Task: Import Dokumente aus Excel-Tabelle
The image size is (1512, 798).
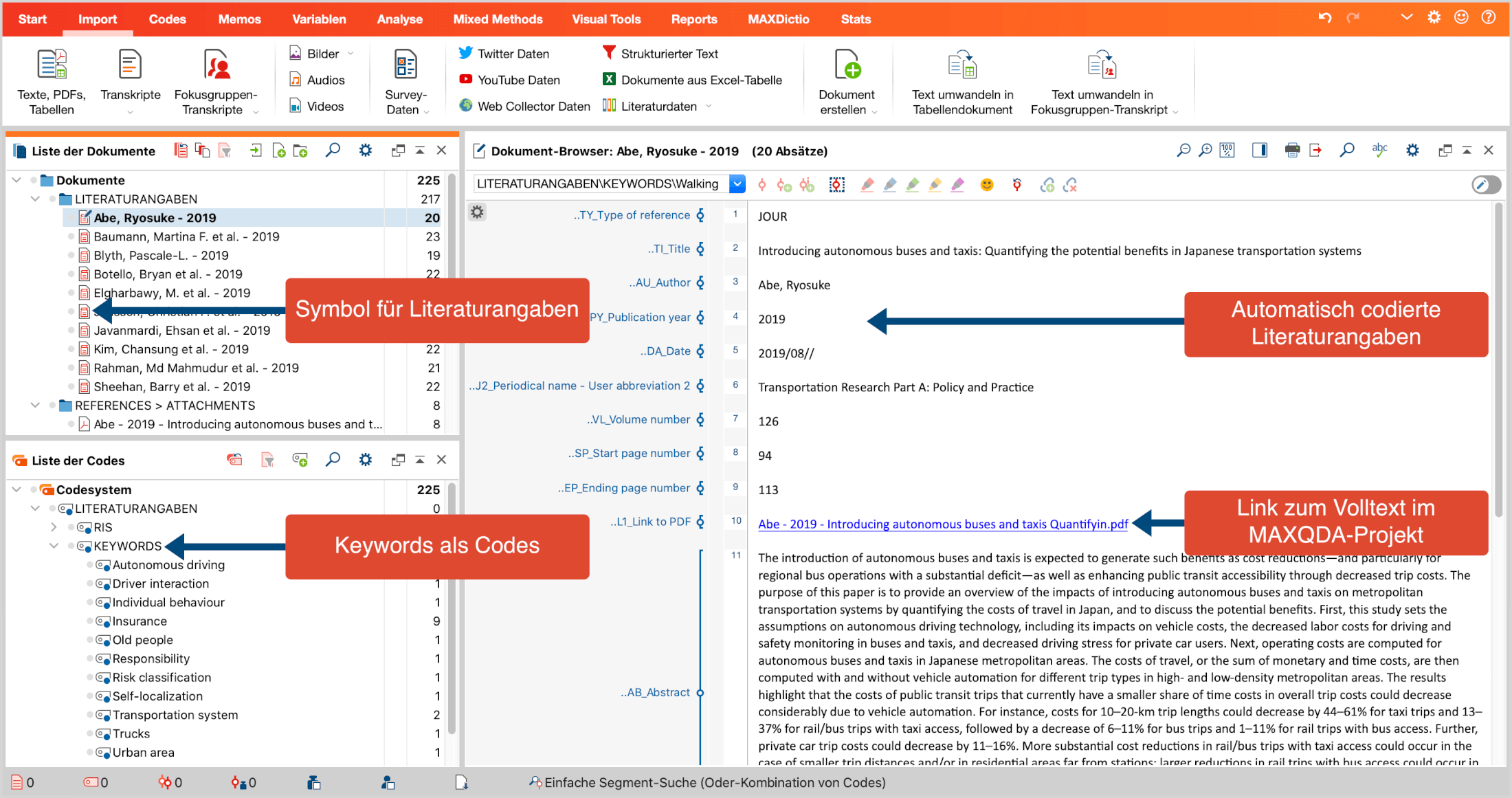Action: click(692, 80)
